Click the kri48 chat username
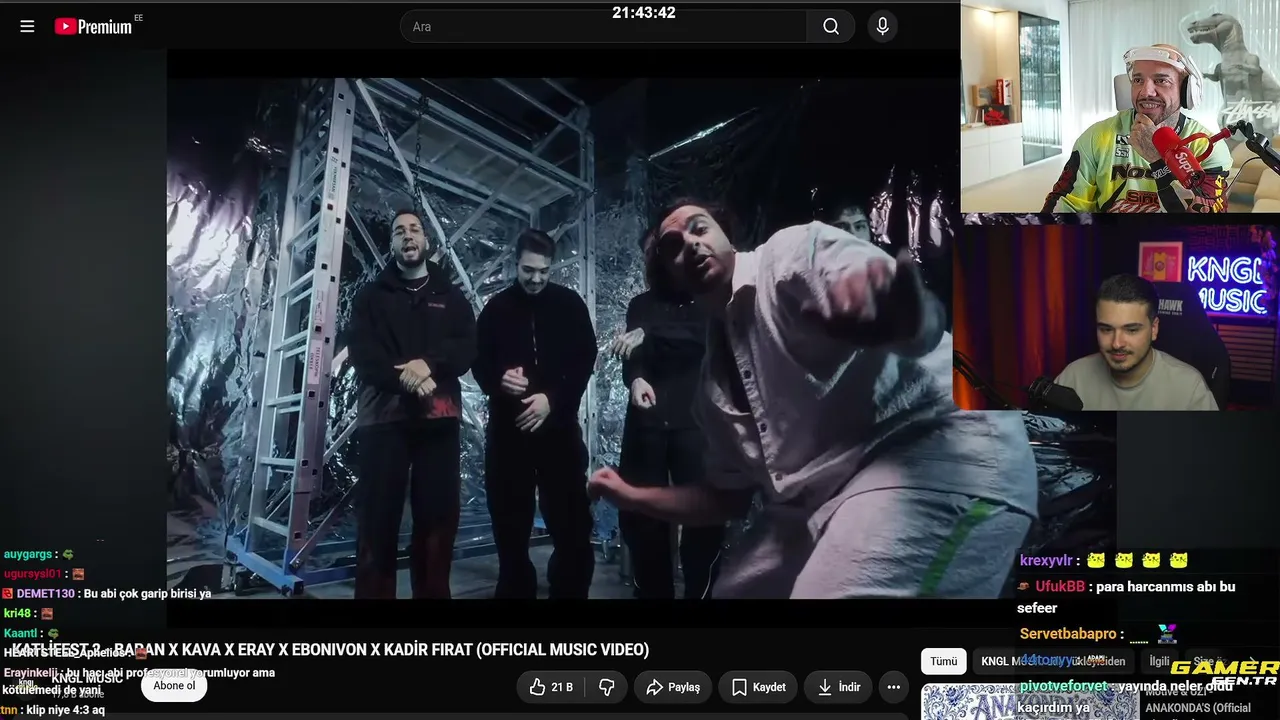This screenshot has height=720, width=1280. [x=18, y=613]
